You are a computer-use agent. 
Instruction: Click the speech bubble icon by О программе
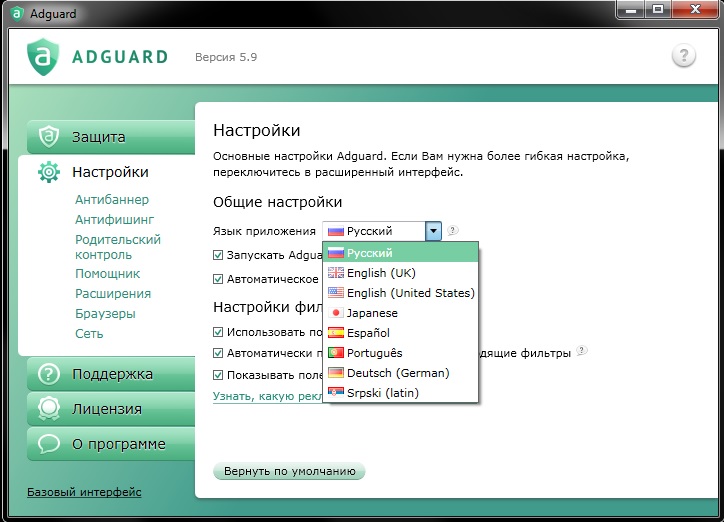pyautogui.click(x=48, y=444)
